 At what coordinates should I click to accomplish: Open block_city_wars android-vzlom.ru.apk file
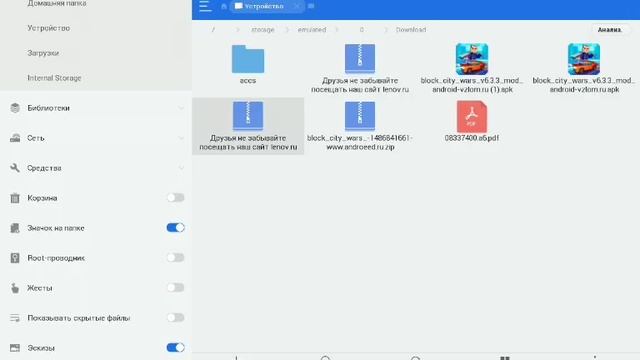tap(584, 69)
